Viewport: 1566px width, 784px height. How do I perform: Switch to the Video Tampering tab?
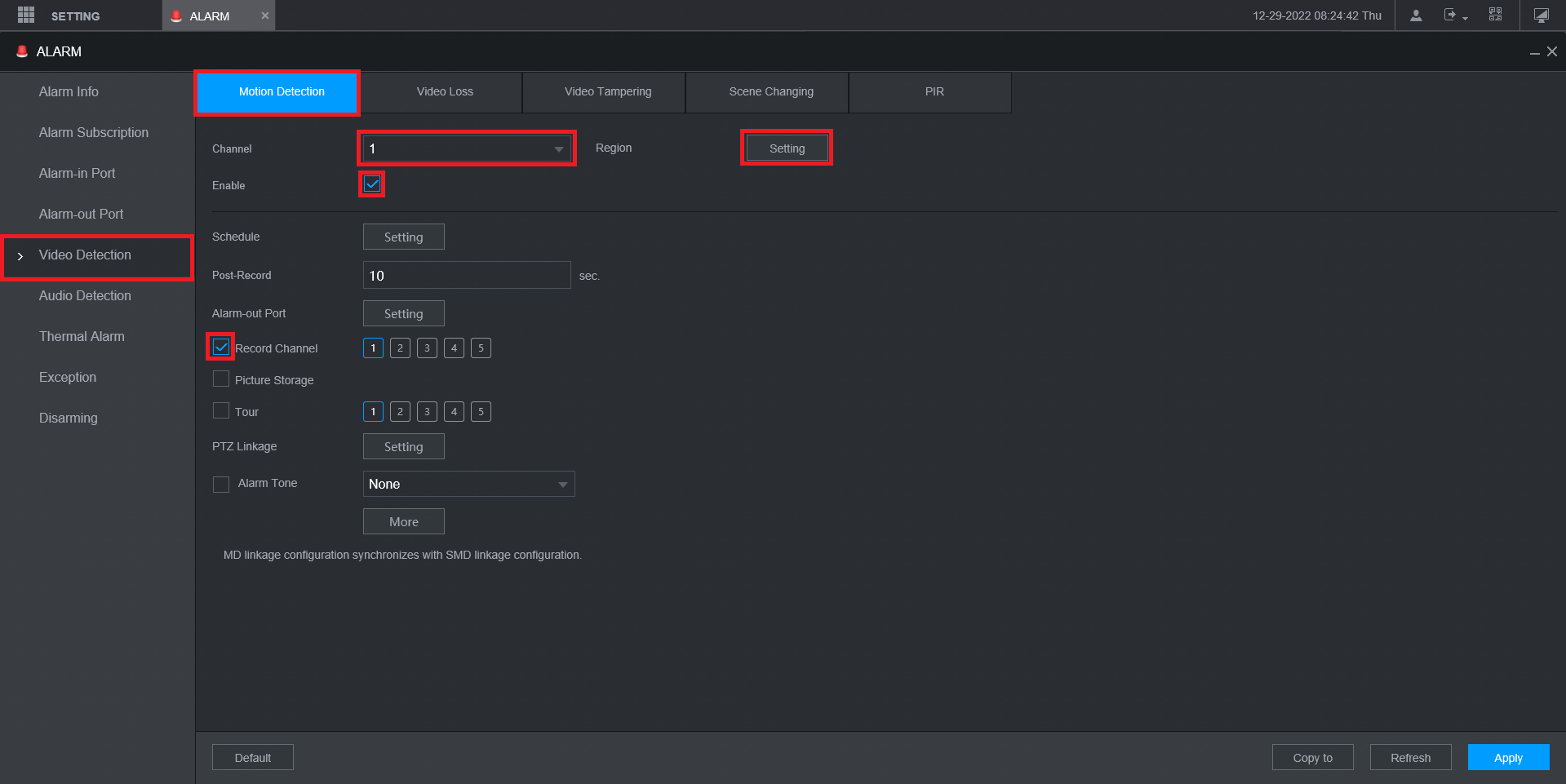coord(608,91)
